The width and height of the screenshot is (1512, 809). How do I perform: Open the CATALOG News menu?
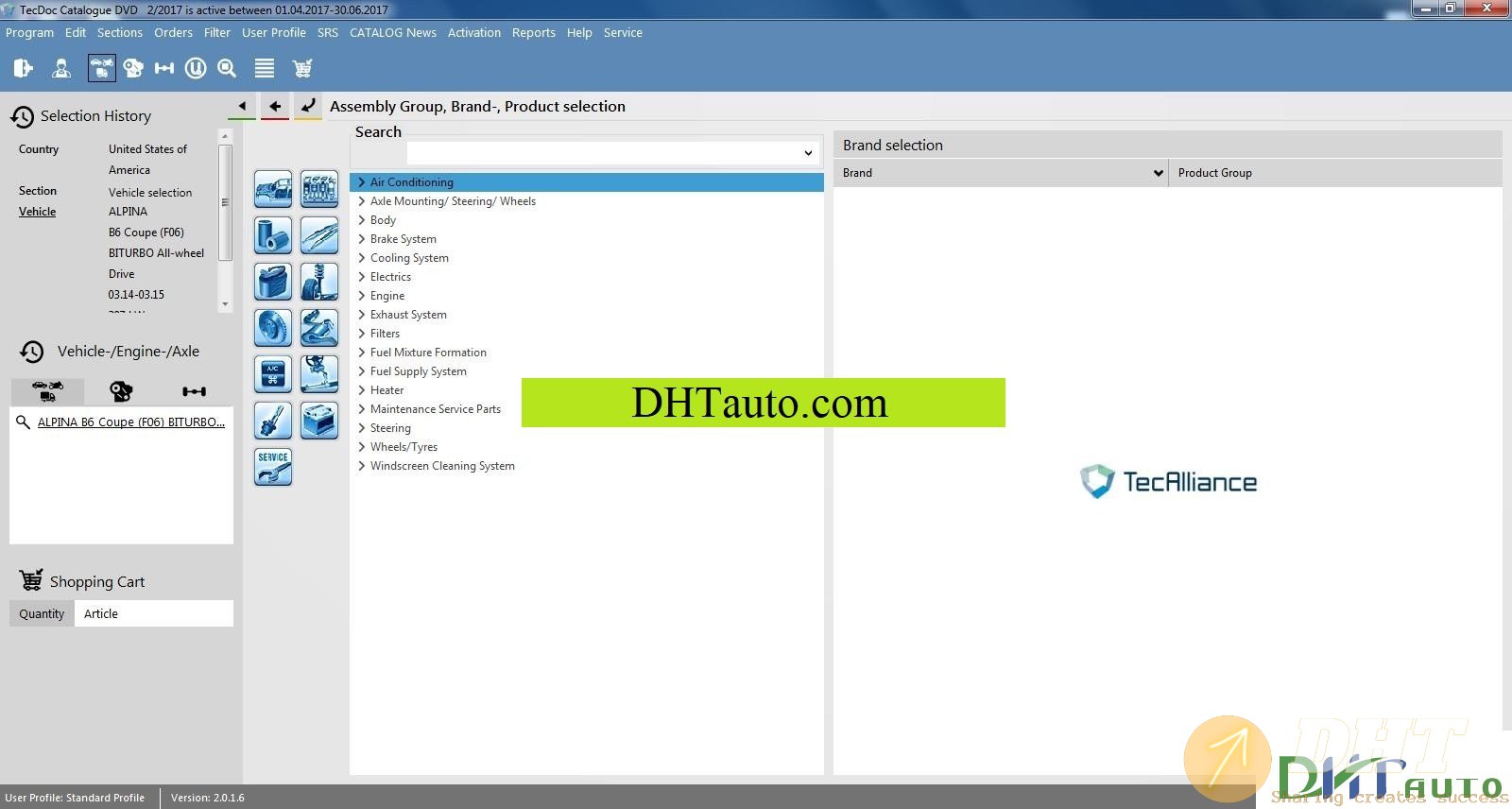tap(393, 32)
